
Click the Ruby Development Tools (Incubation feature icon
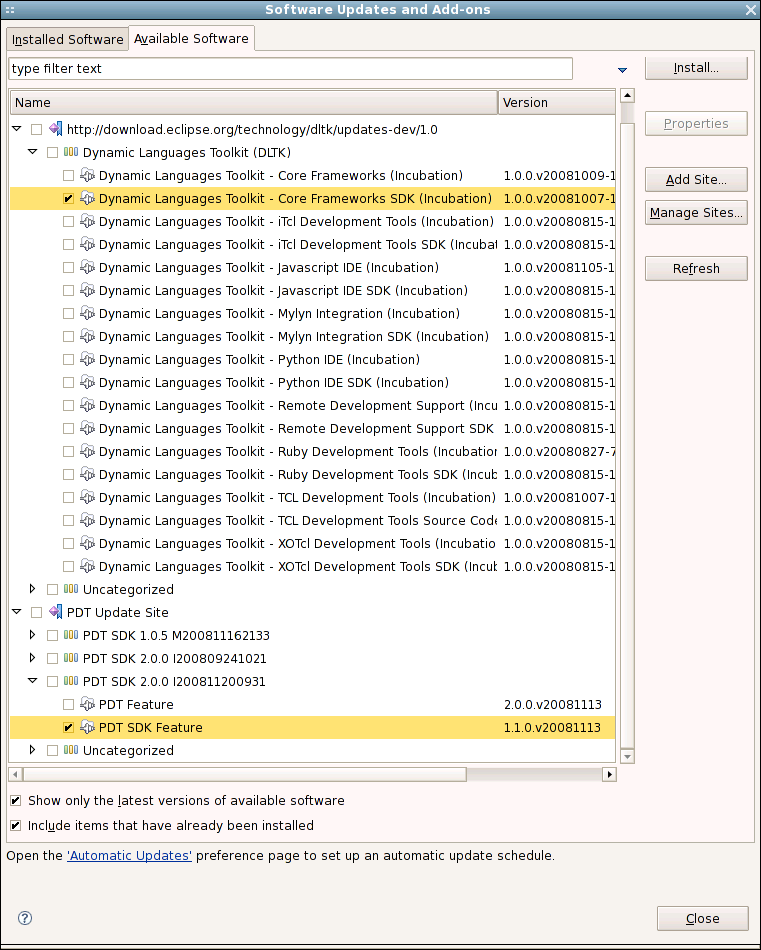click(88, 451)
